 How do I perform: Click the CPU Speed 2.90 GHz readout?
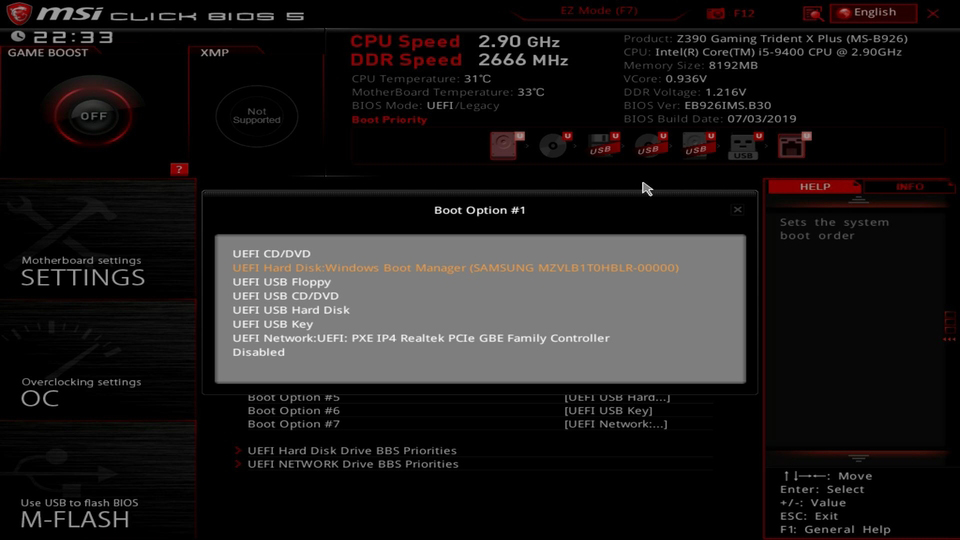(455, 42)
